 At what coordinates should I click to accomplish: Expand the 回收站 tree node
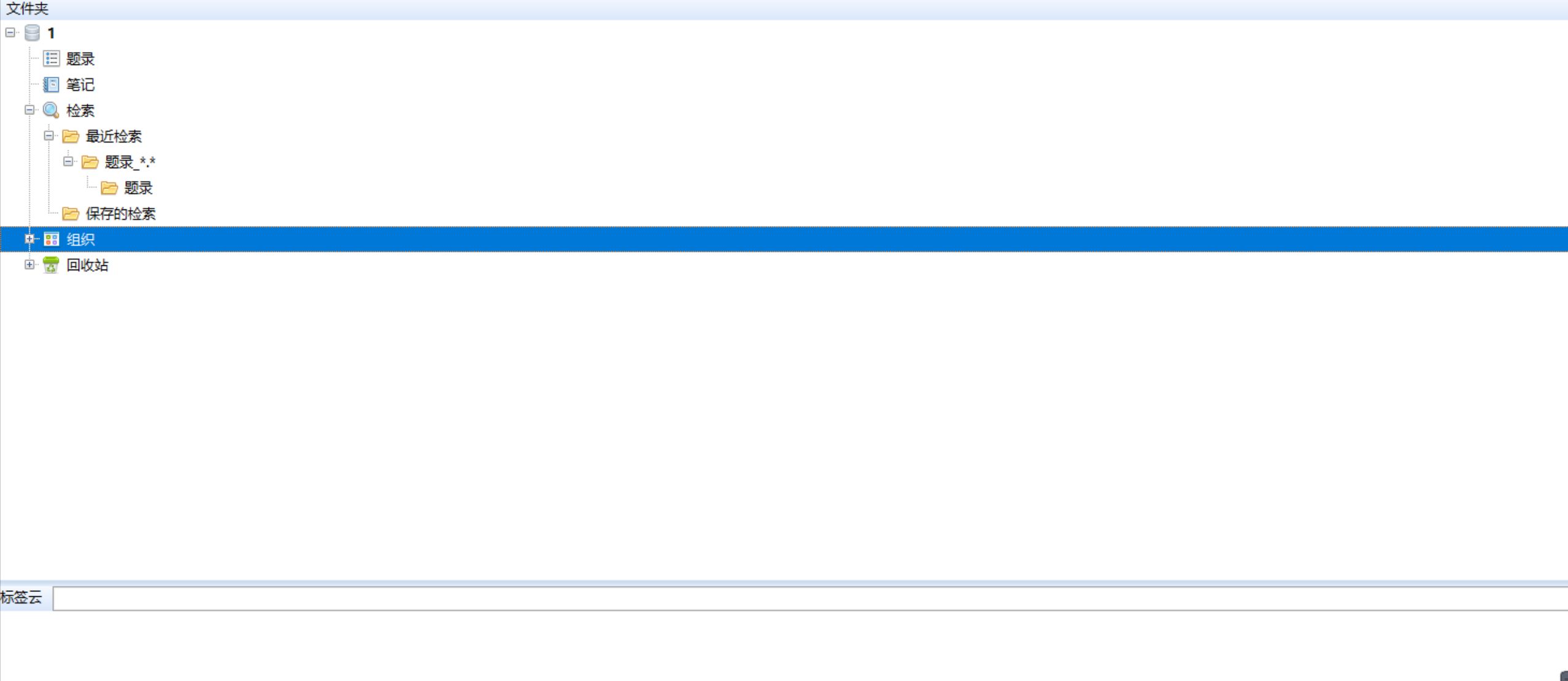[29, 265]
